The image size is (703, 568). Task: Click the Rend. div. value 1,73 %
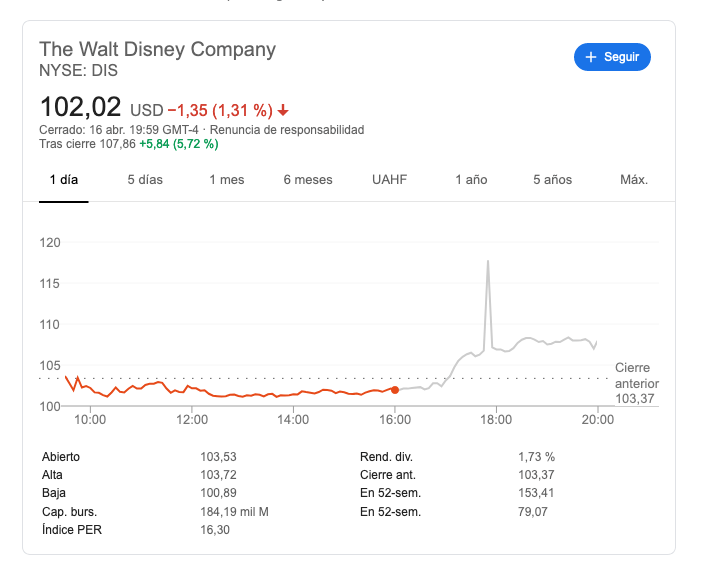pos(537,457)
